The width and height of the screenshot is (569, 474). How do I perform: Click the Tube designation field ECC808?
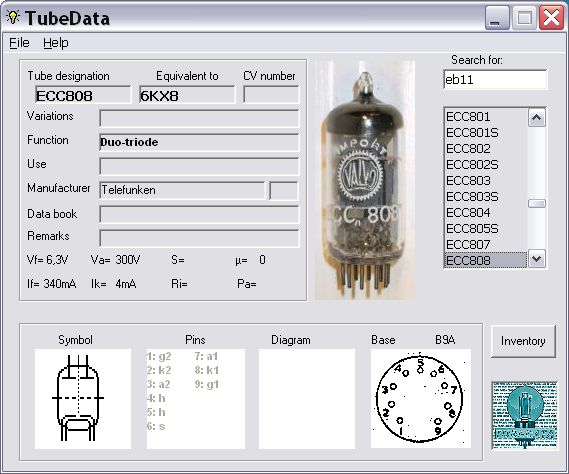83,95
